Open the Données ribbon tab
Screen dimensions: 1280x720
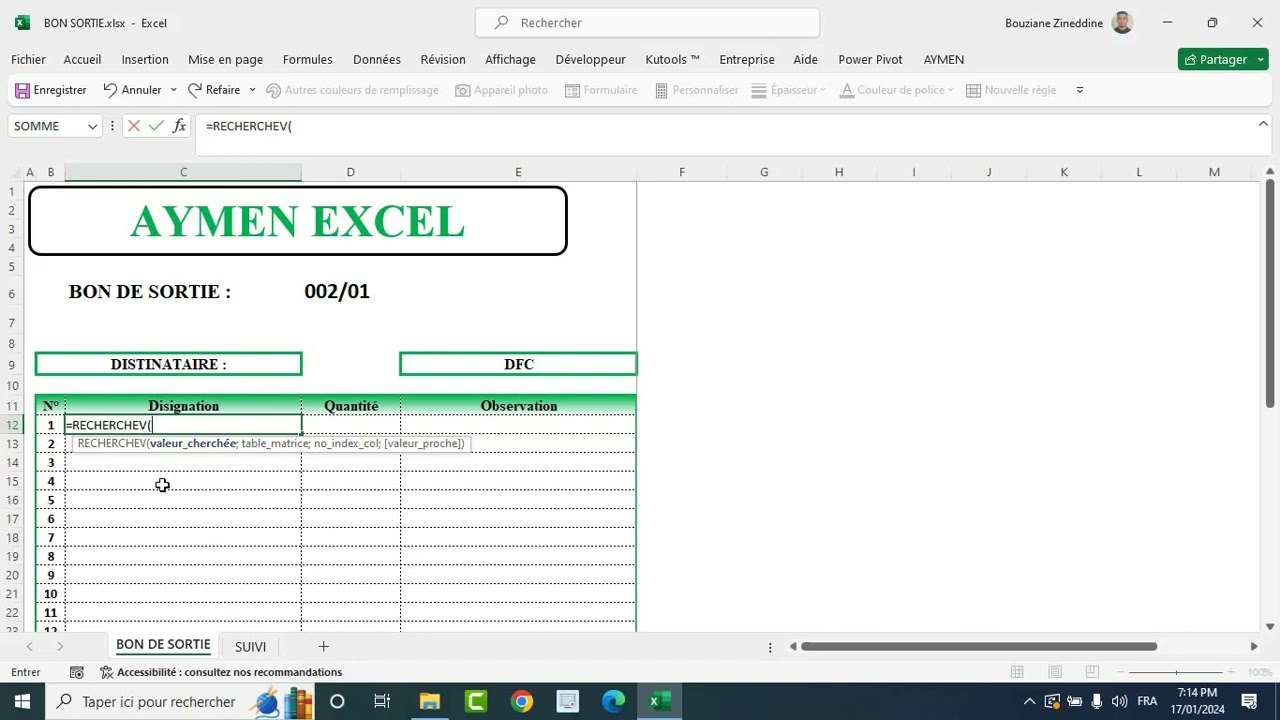tap(377, 60)
